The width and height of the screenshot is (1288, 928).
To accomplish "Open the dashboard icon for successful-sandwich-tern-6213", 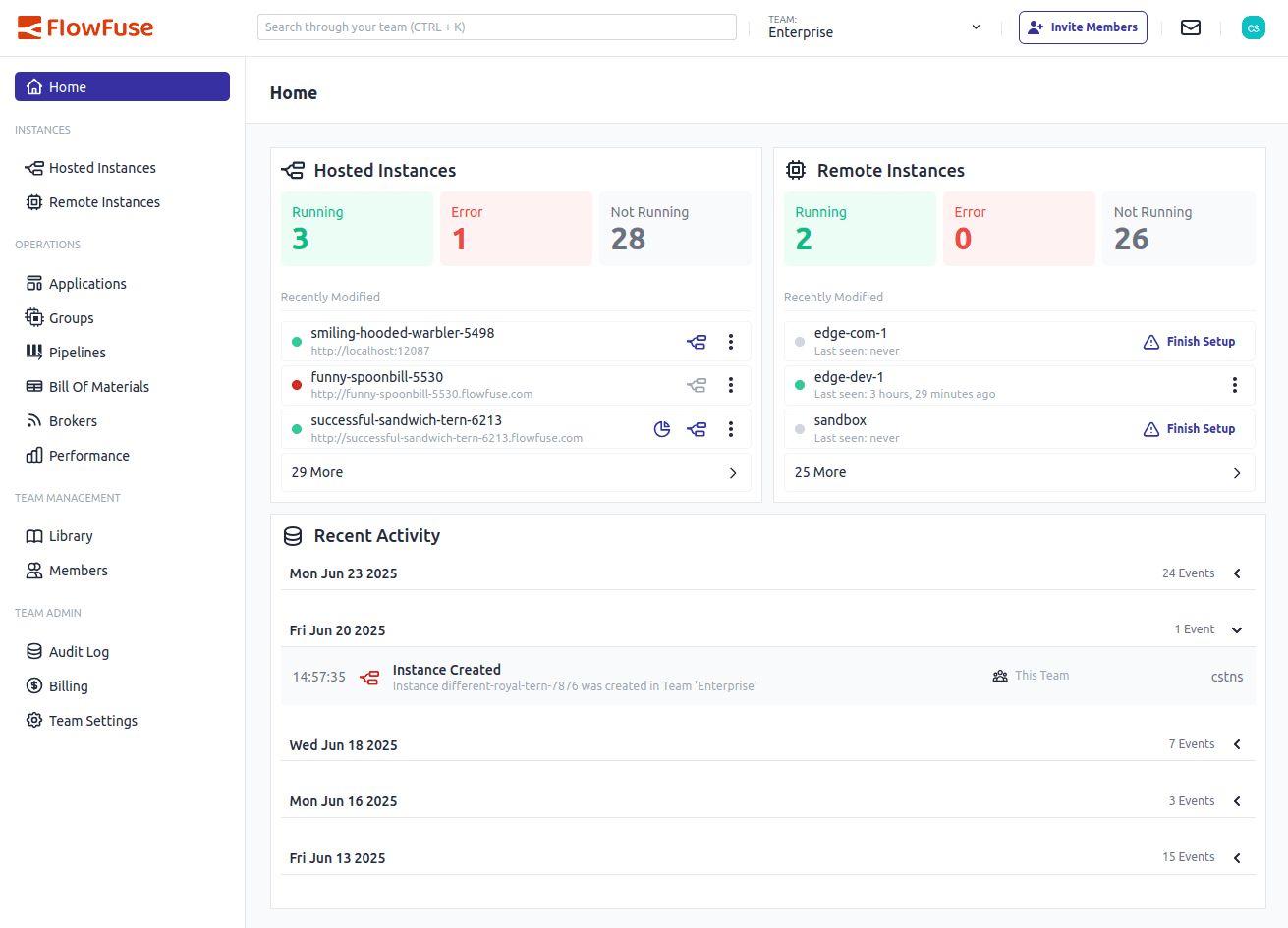I will (661, 429).
